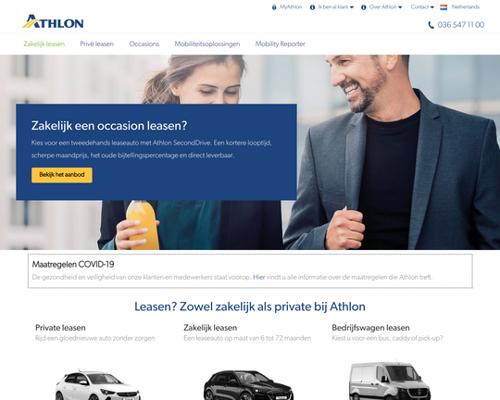Switch to Privé leasen menu item
The width and height of the screenshot is (500, 400).
[97, 44]
